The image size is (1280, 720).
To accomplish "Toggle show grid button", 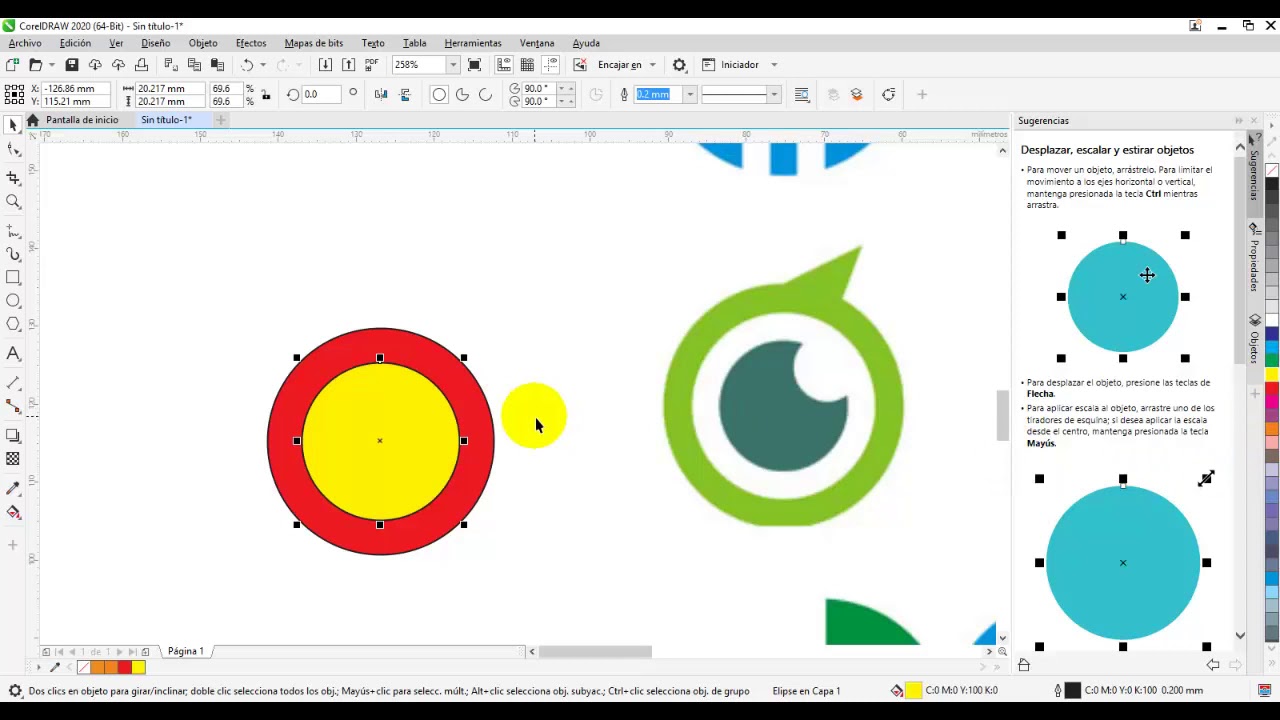I will [x=527, y=65].
